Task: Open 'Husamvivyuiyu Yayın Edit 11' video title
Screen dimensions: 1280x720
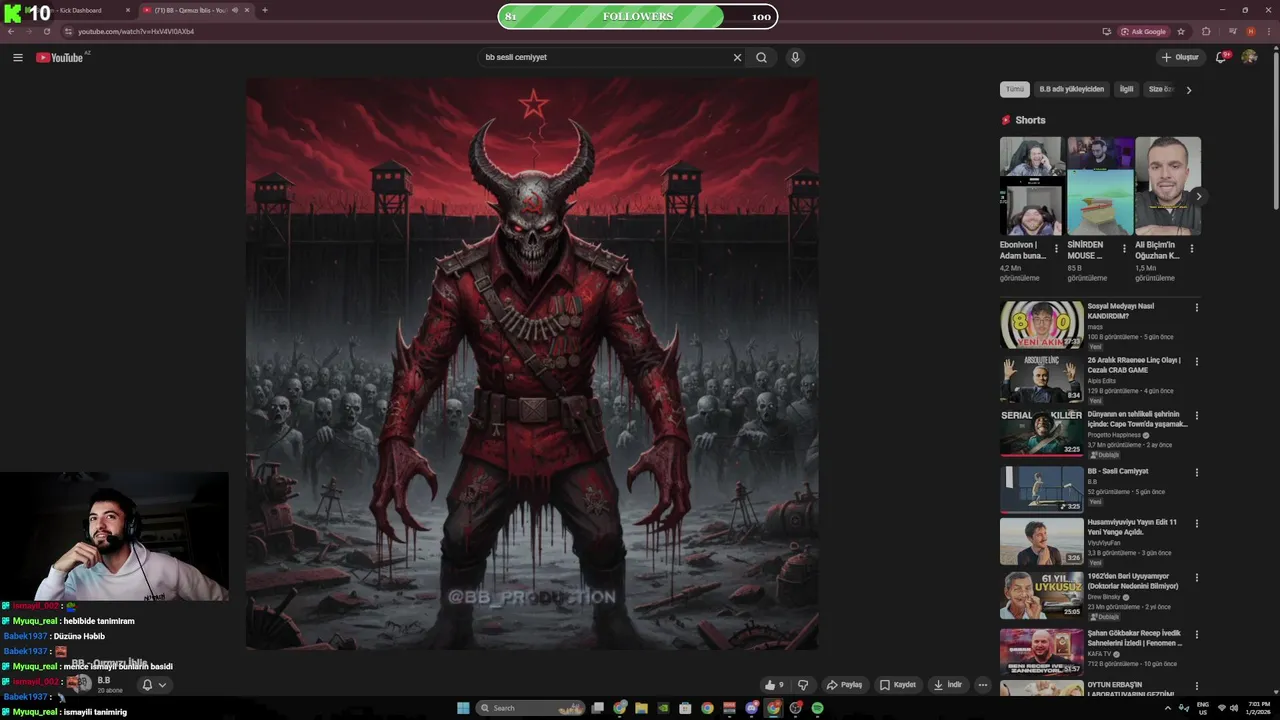Action: point(1132,527)
